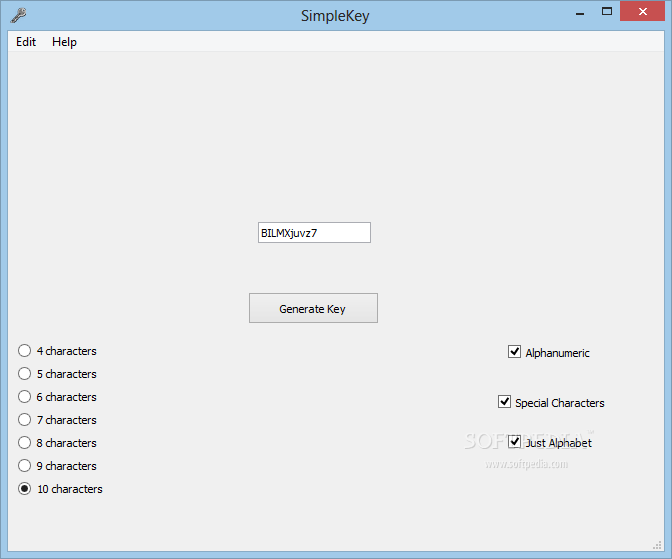Minimize the SimpleKey window
672x559 pixels.
(x=580, y=12)
